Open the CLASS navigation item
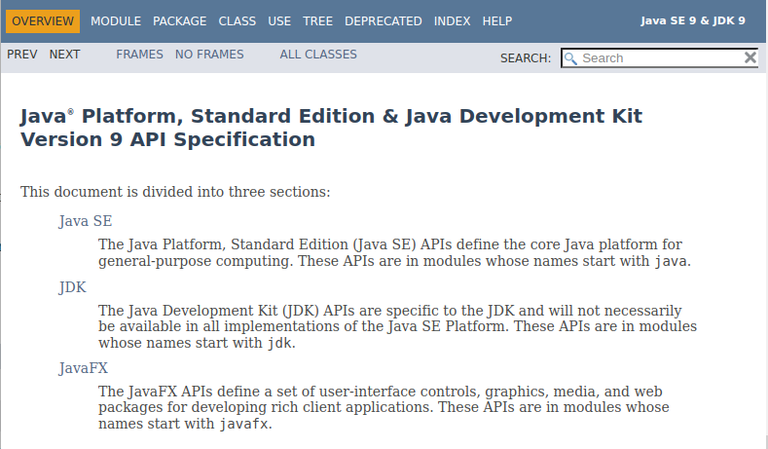Screen dimensions: 768x449 [x=237, y=22]
